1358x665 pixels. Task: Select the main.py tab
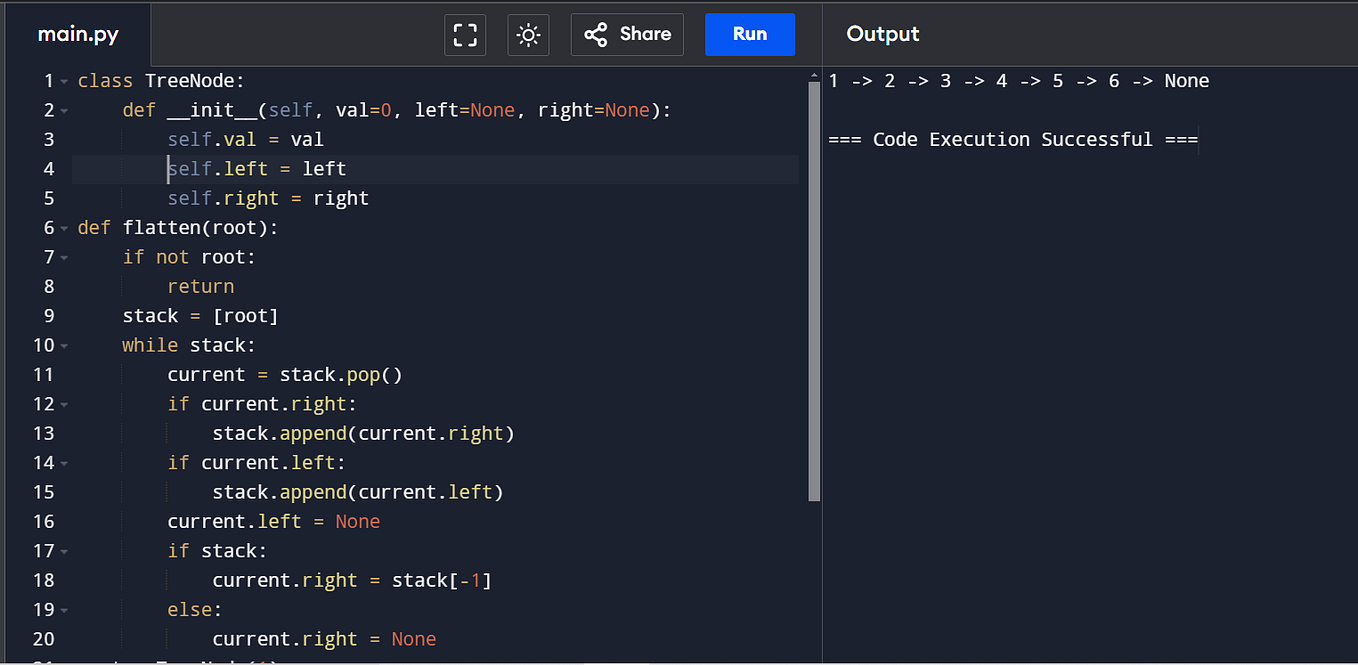click(77, 34)
